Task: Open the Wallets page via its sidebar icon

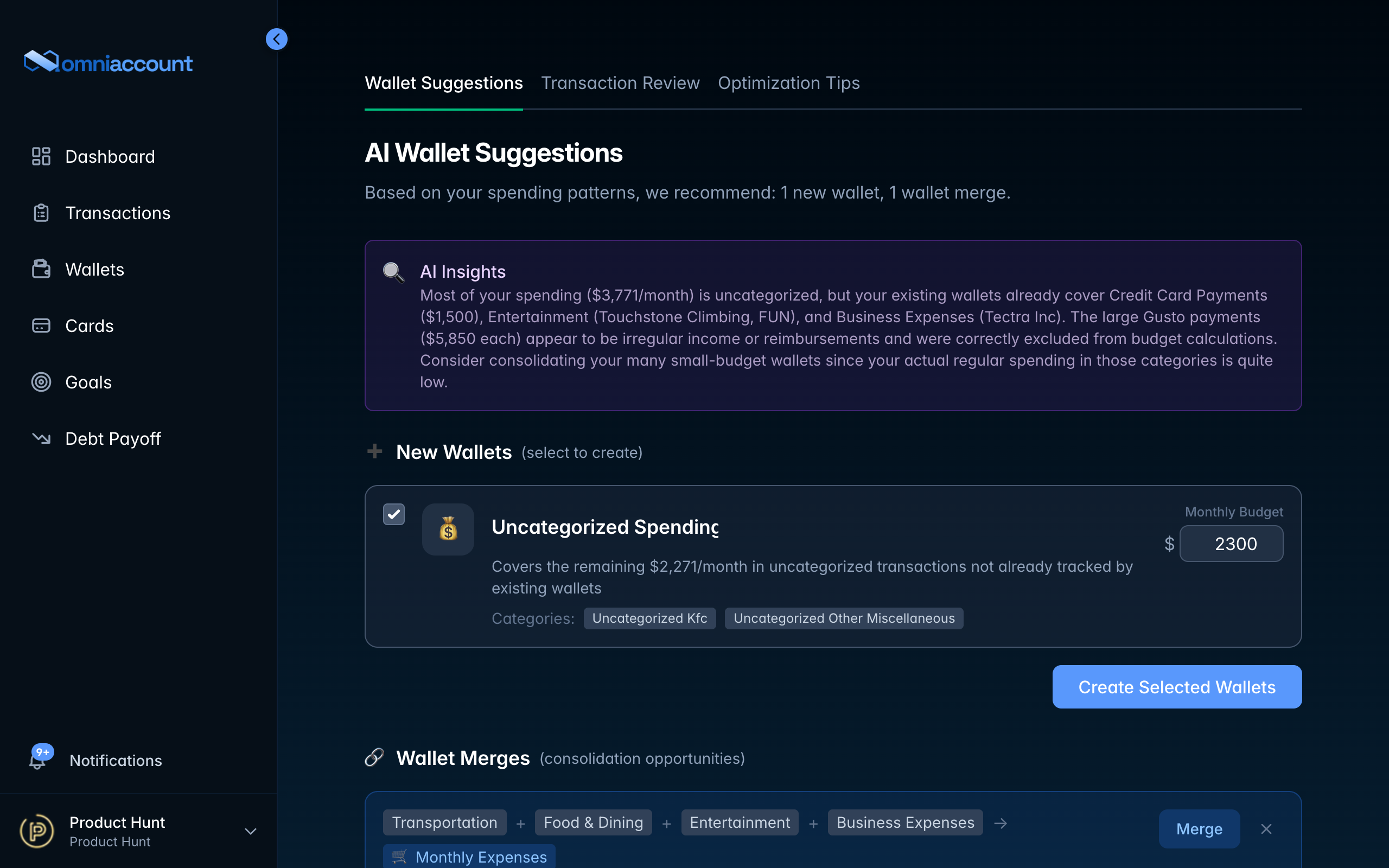Action: coord(41,269)
